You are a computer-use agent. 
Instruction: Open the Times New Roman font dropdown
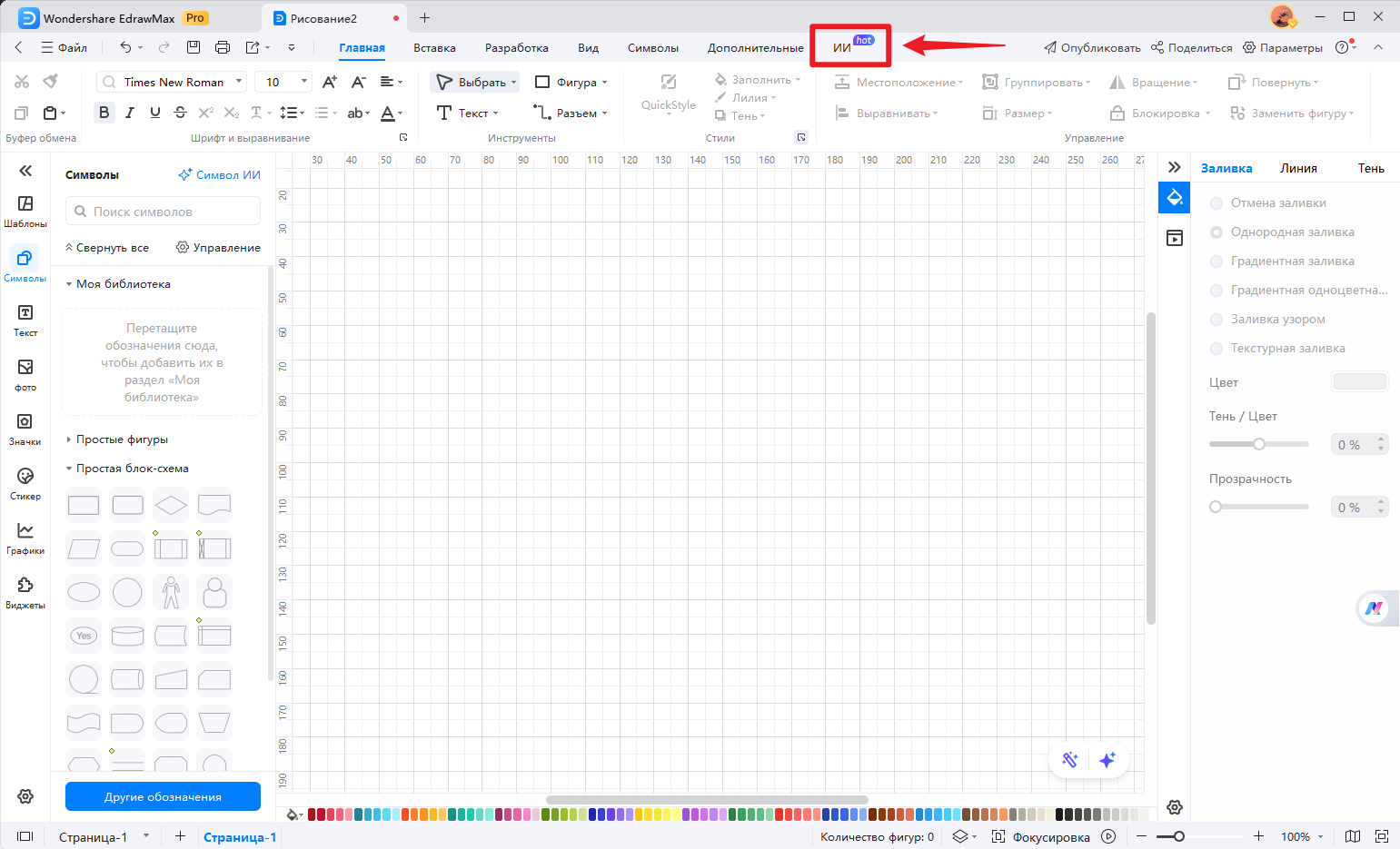pyautogui.click(x=173, y=82)
